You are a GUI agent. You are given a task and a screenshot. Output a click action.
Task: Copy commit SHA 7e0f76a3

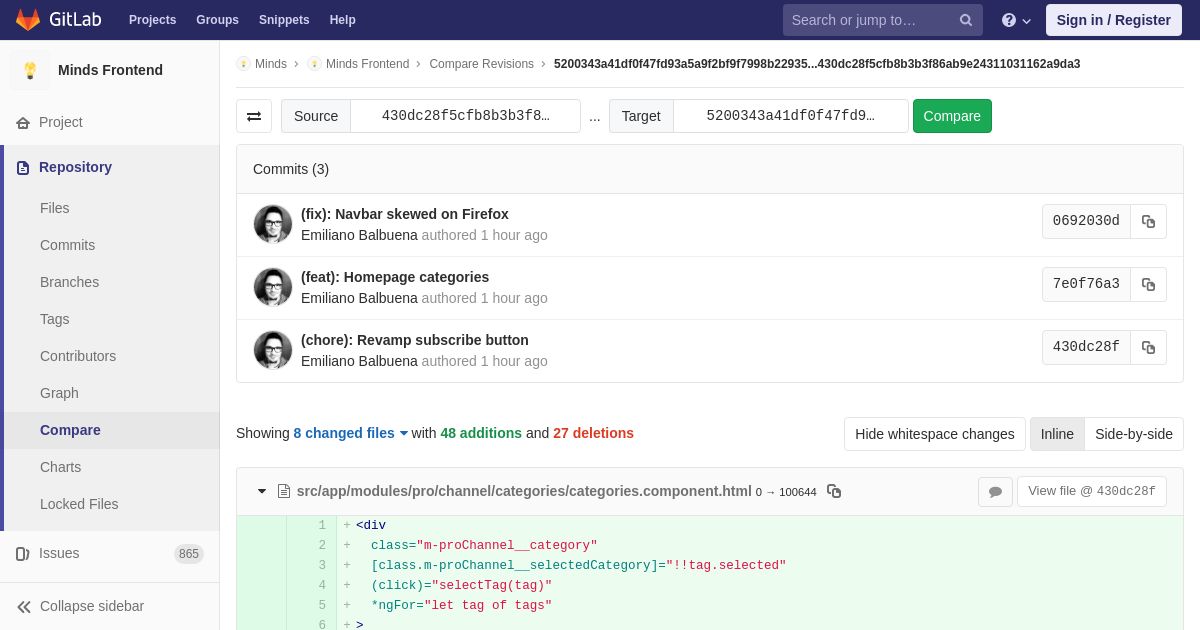(1148, 284)
